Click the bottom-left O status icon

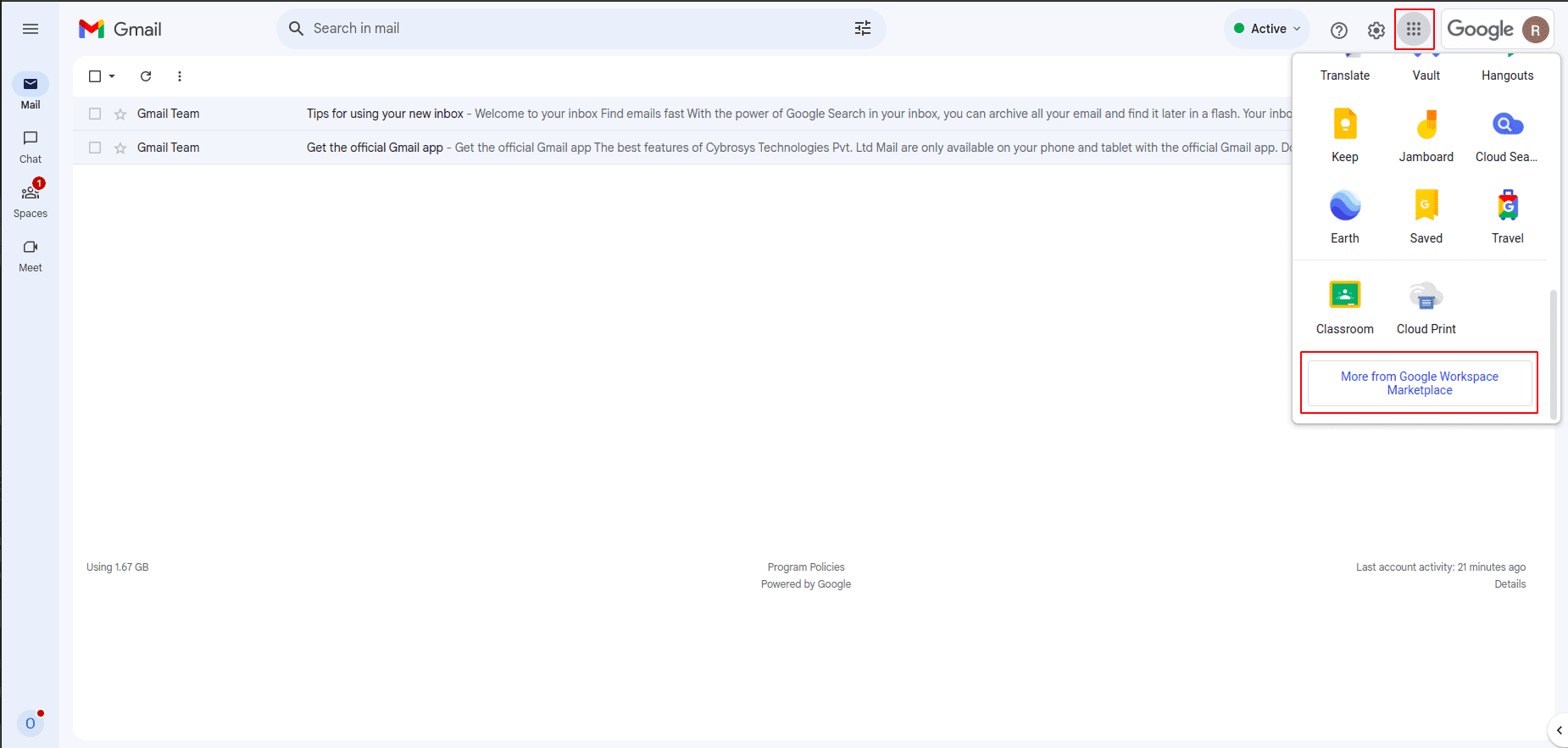coord(31,723)
